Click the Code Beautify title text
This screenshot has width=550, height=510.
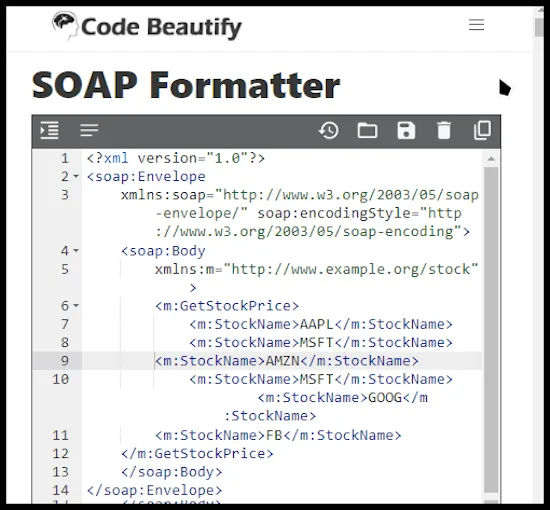[x=161, y=27]
